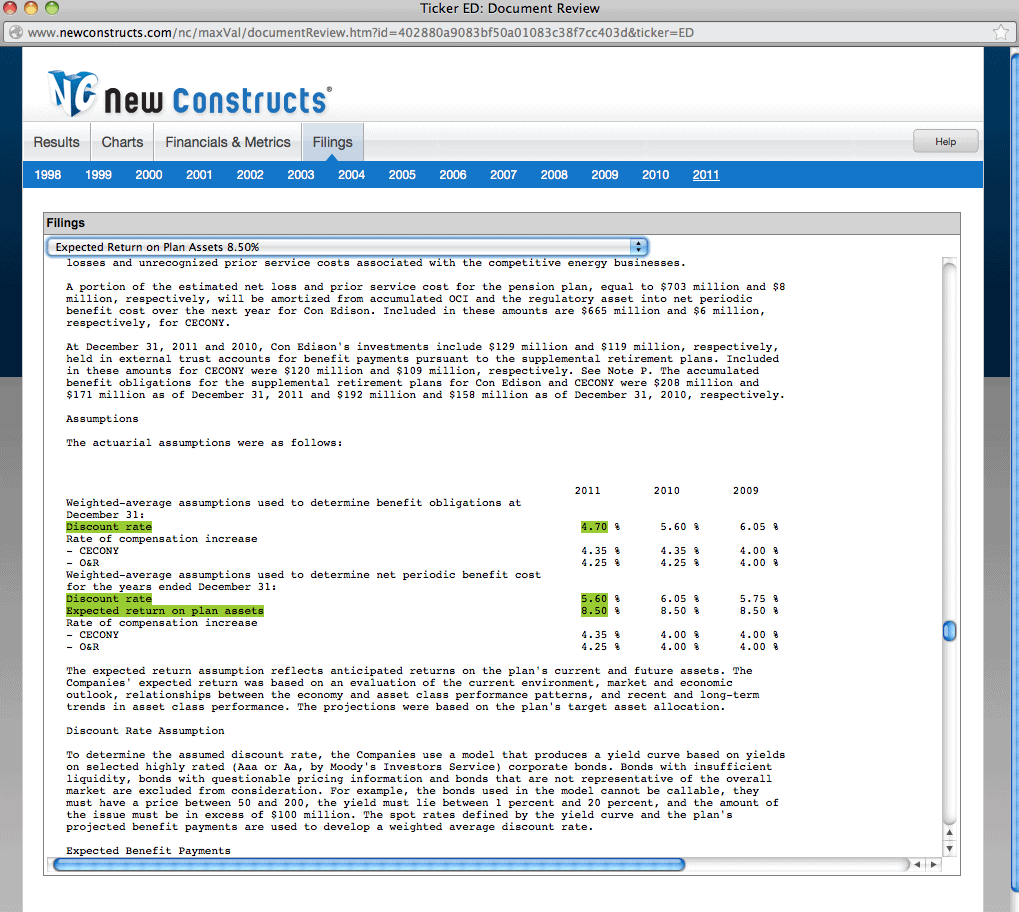Select the 2006 filing year
Image resolution: width=1019 pixels, height=912 pixels.
tap(452, 175)
